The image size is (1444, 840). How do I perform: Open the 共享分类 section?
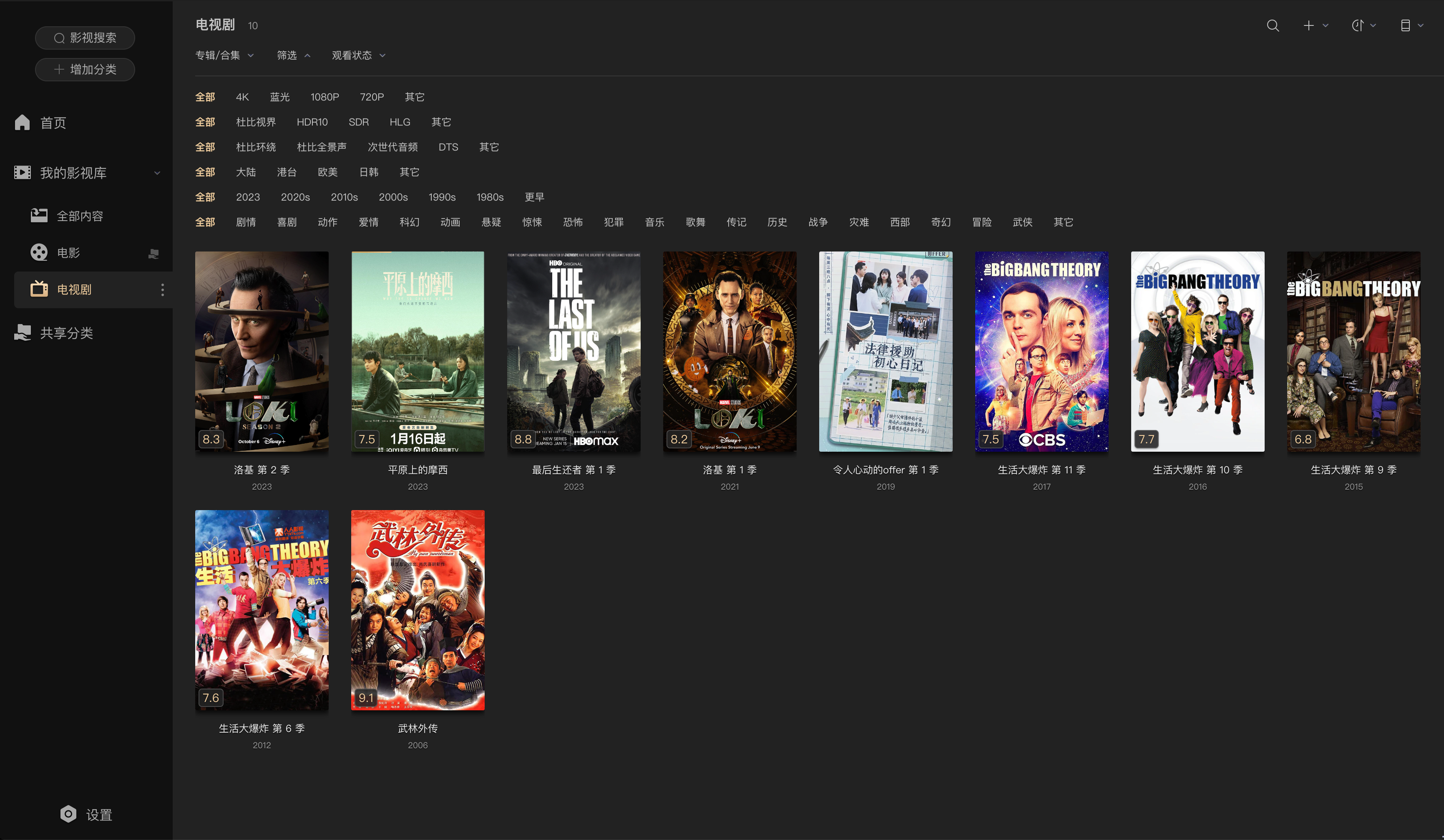pos(66,333)
